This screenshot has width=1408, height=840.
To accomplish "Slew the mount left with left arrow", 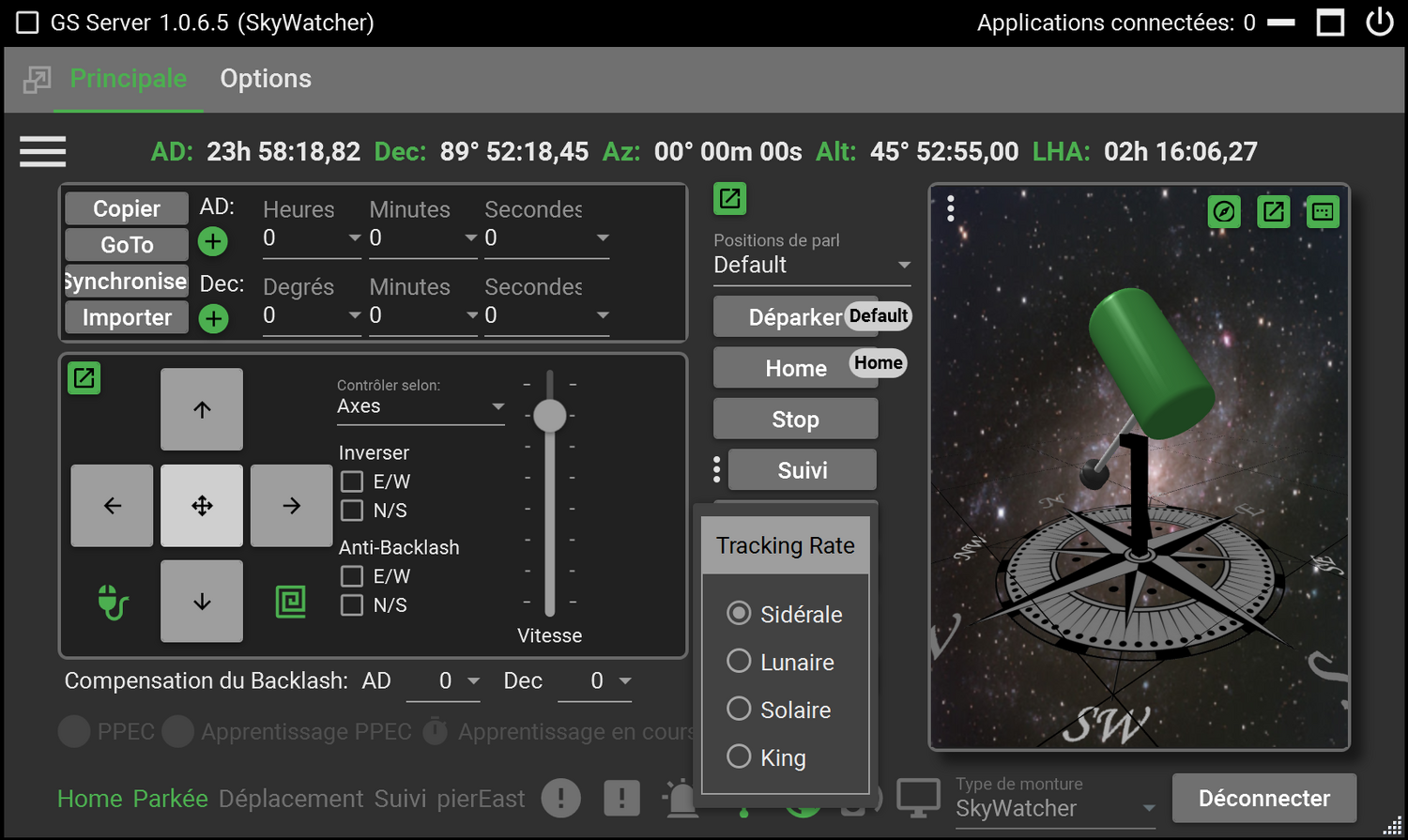I will point(112,506).
